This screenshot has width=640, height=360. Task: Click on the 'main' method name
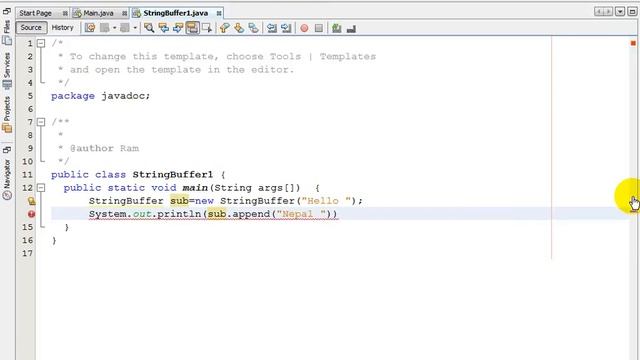coord(195,188)
